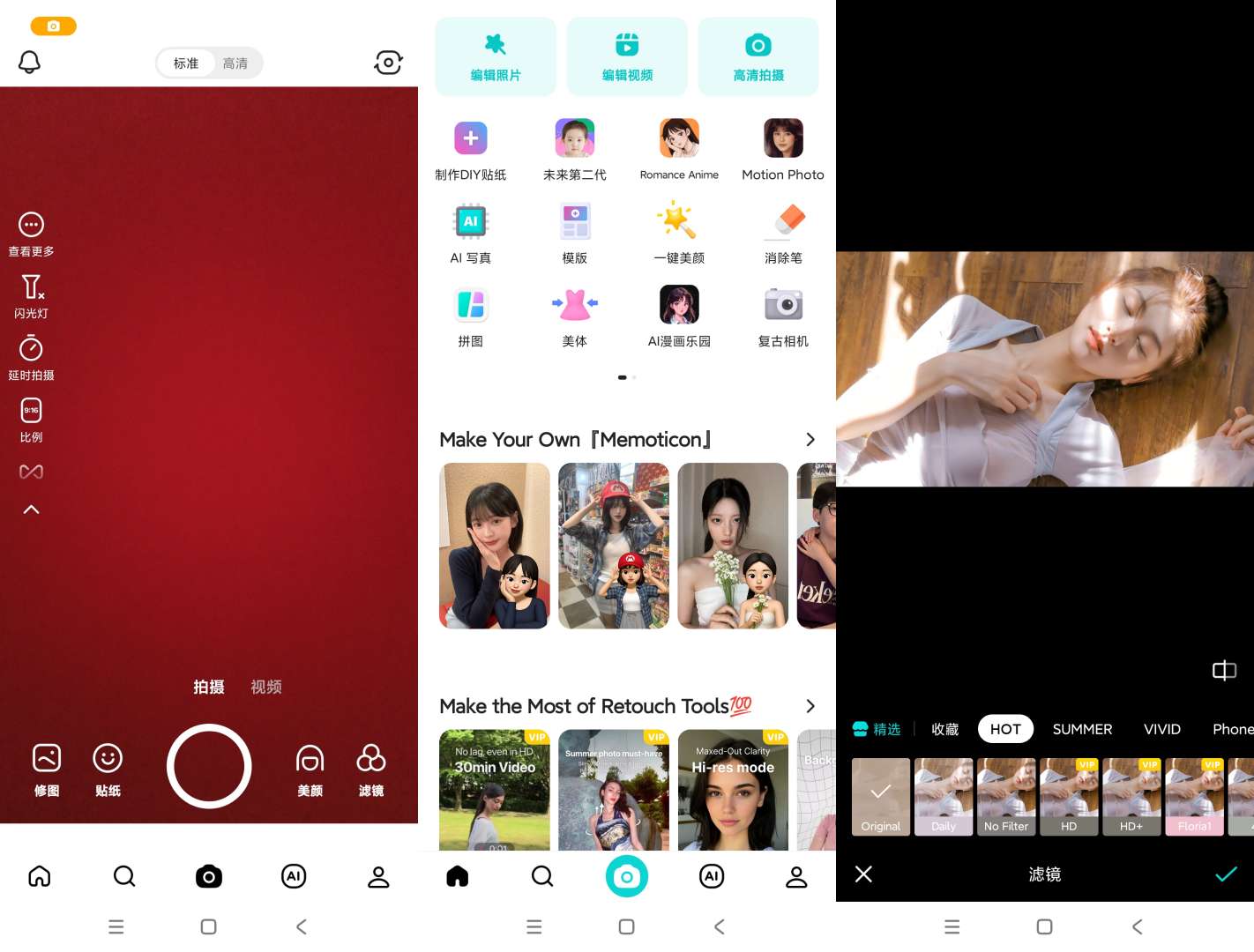Image resolution: width=1254 pixels, height=952 pixels.
Task: Switch quality toggle to 高清 mode
Action: tap(235, 63)
